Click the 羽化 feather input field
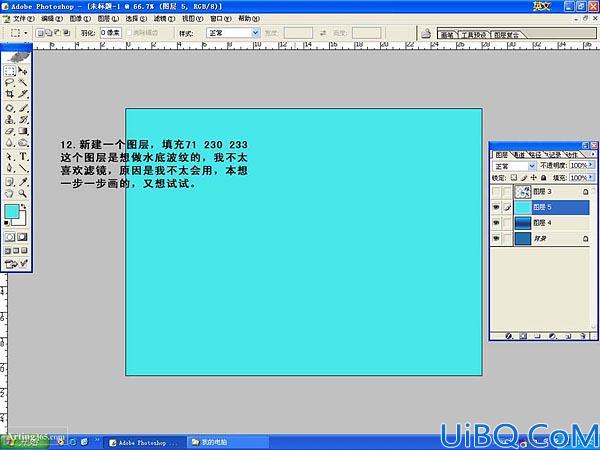This screenshot has width=600, height=450. pyautogui.click(x=111, y=33)
